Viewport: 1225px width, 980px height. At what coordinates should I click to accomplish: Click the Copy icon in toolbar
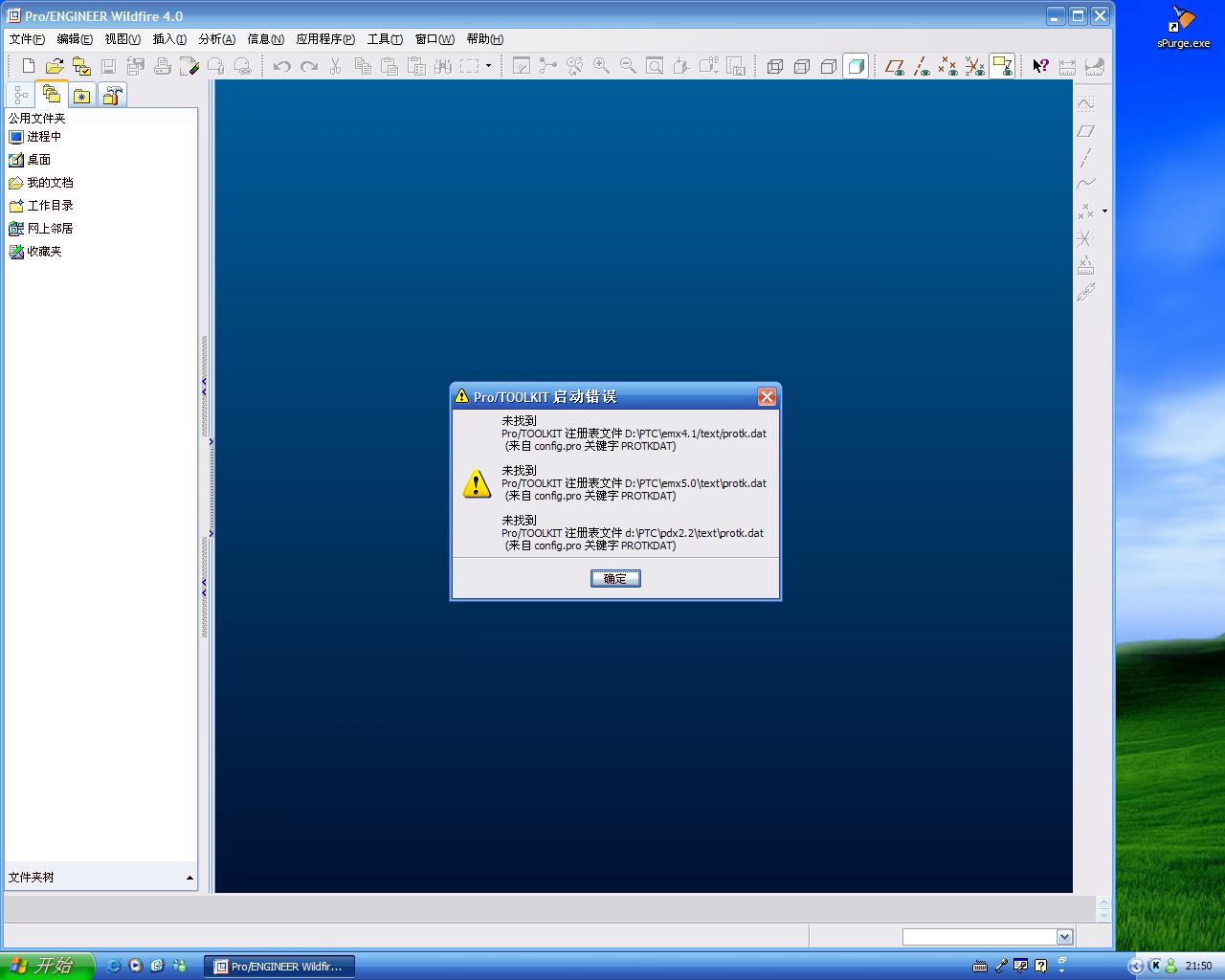click(363, 66)
